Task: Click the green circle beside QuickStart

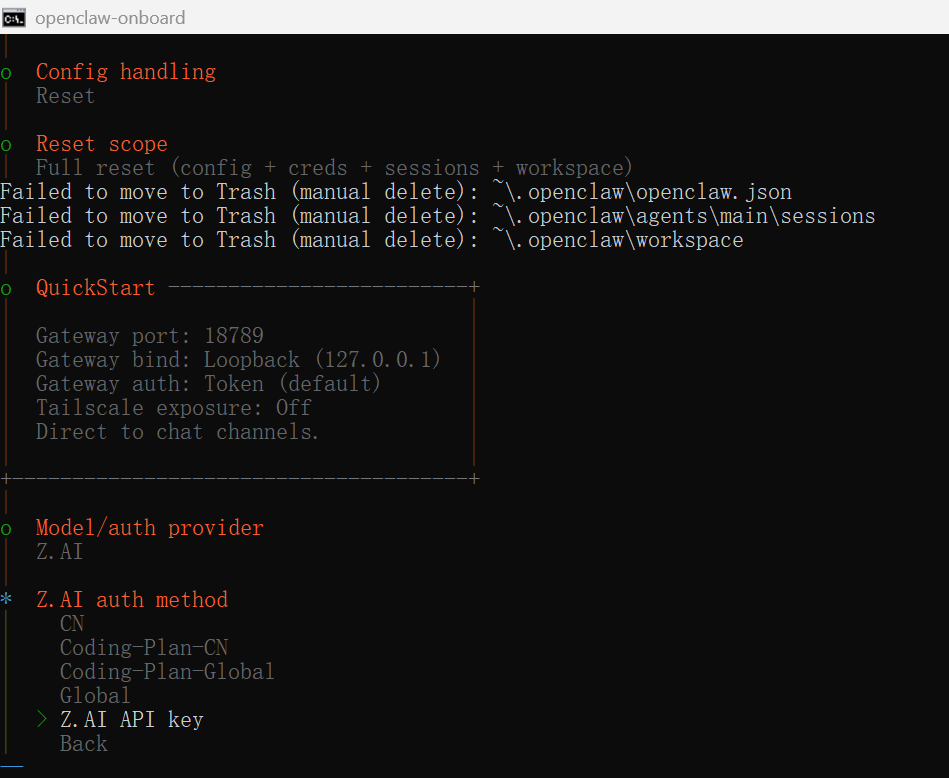Action: click(x=6, y=289)
